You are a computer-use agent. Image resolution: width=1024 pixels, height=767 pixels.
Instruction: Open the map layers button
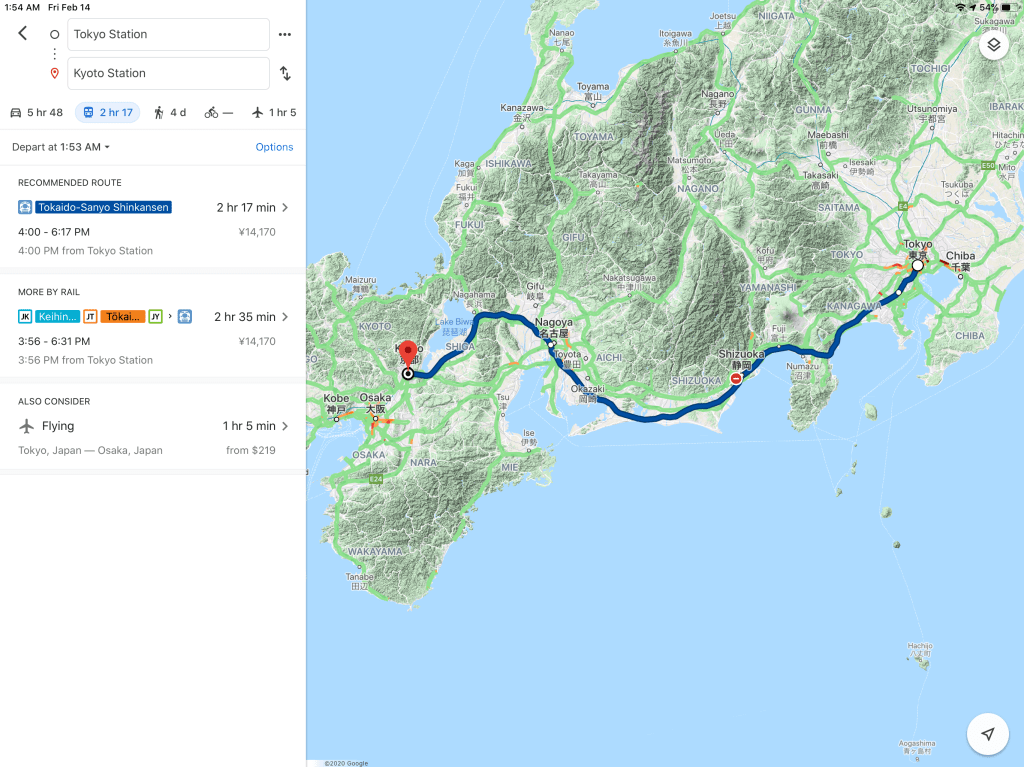[x=993, y=45]
